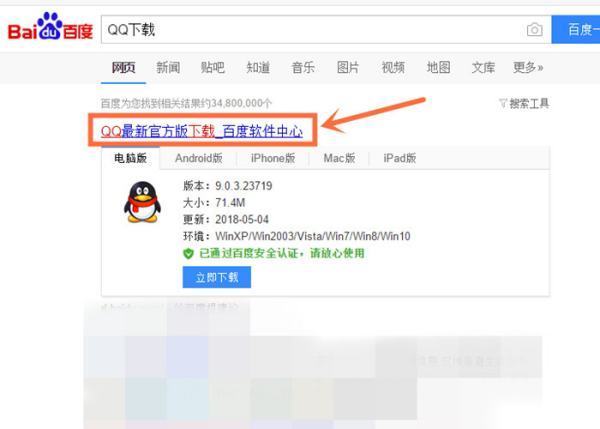This screenshot has height=429, width=600.
Task: Click the result count text 34,800,000个
Action: click(241, 103)
